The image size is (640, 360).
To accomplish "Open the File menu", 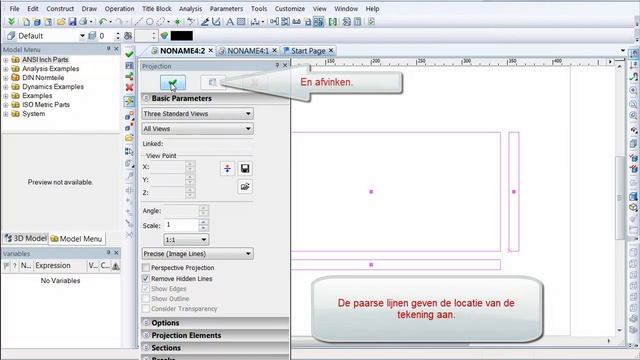I will point(14,9).
